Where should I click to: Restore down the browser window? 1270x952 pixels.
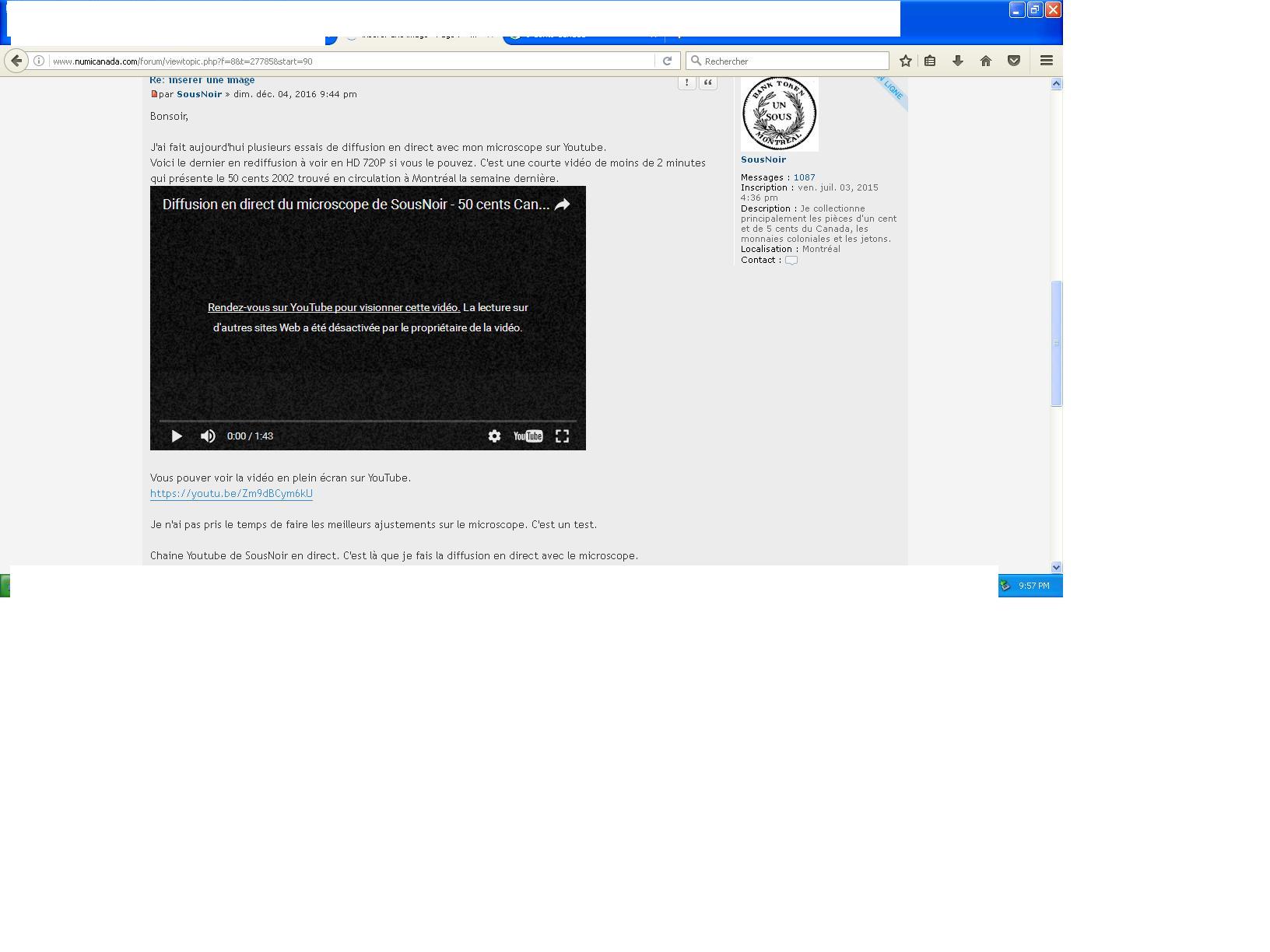pyautogui.click(x=1034, y=9)
